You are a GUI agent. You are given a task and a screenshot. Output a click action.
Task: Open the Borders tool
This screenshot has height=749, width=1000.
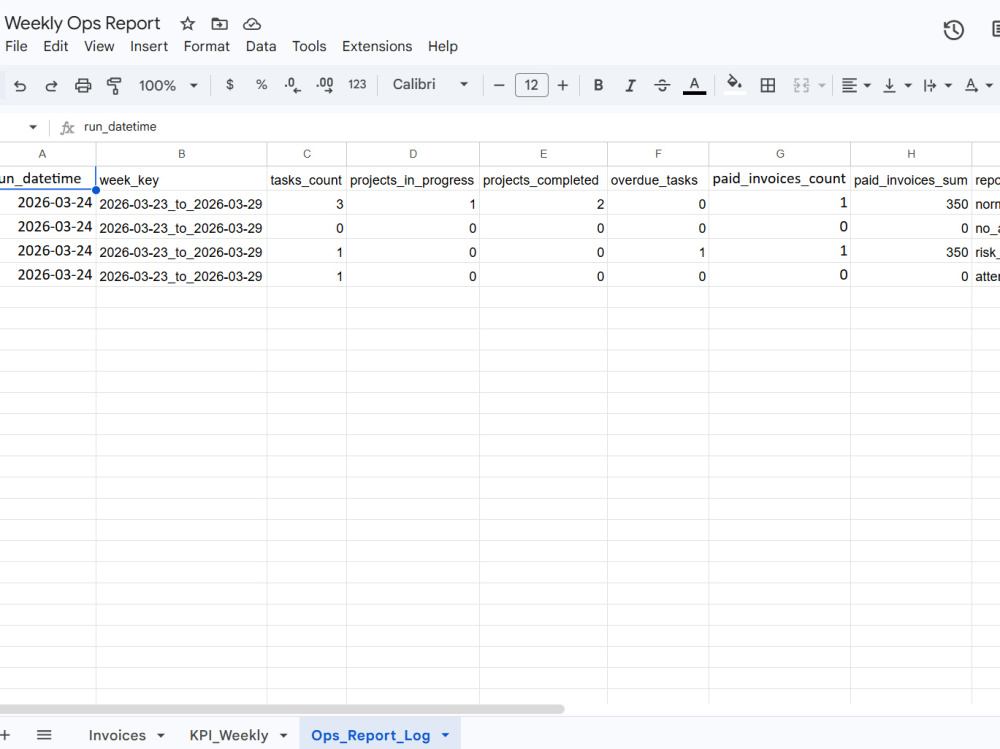768,85
